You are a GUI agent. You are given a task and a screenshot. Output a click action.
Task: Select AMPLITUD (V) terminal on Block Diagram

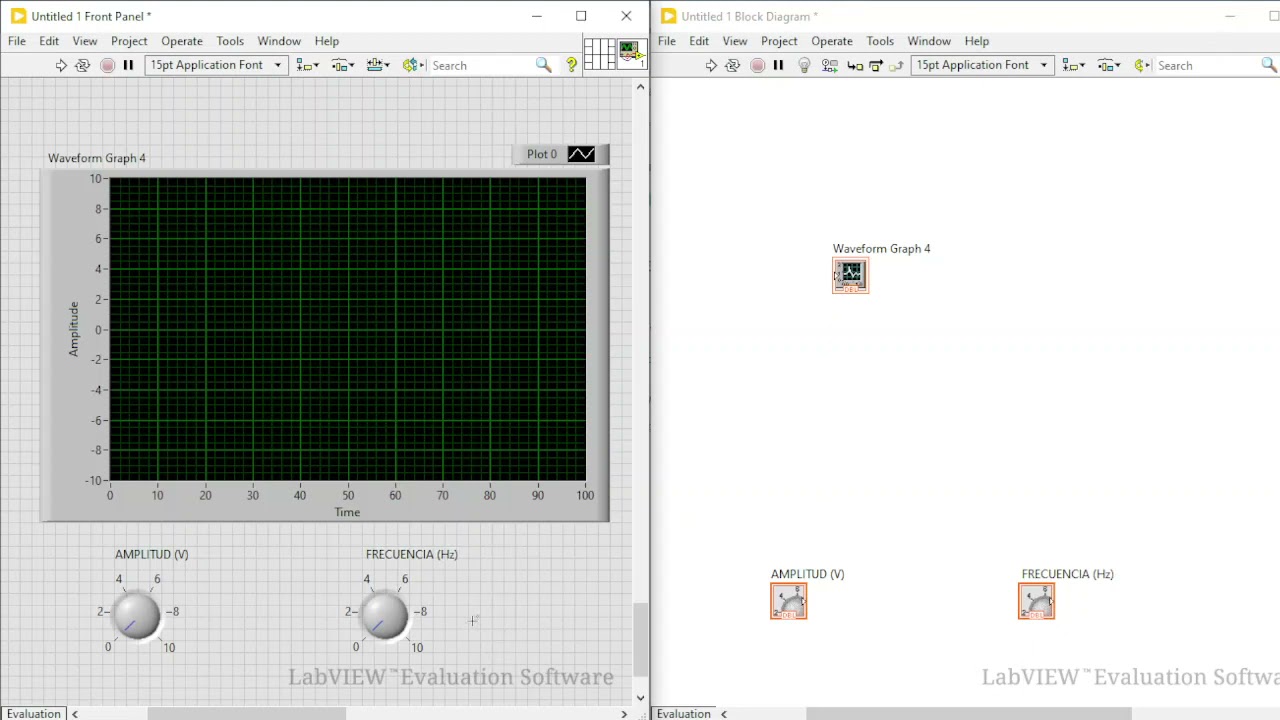[x=789, y=601]
